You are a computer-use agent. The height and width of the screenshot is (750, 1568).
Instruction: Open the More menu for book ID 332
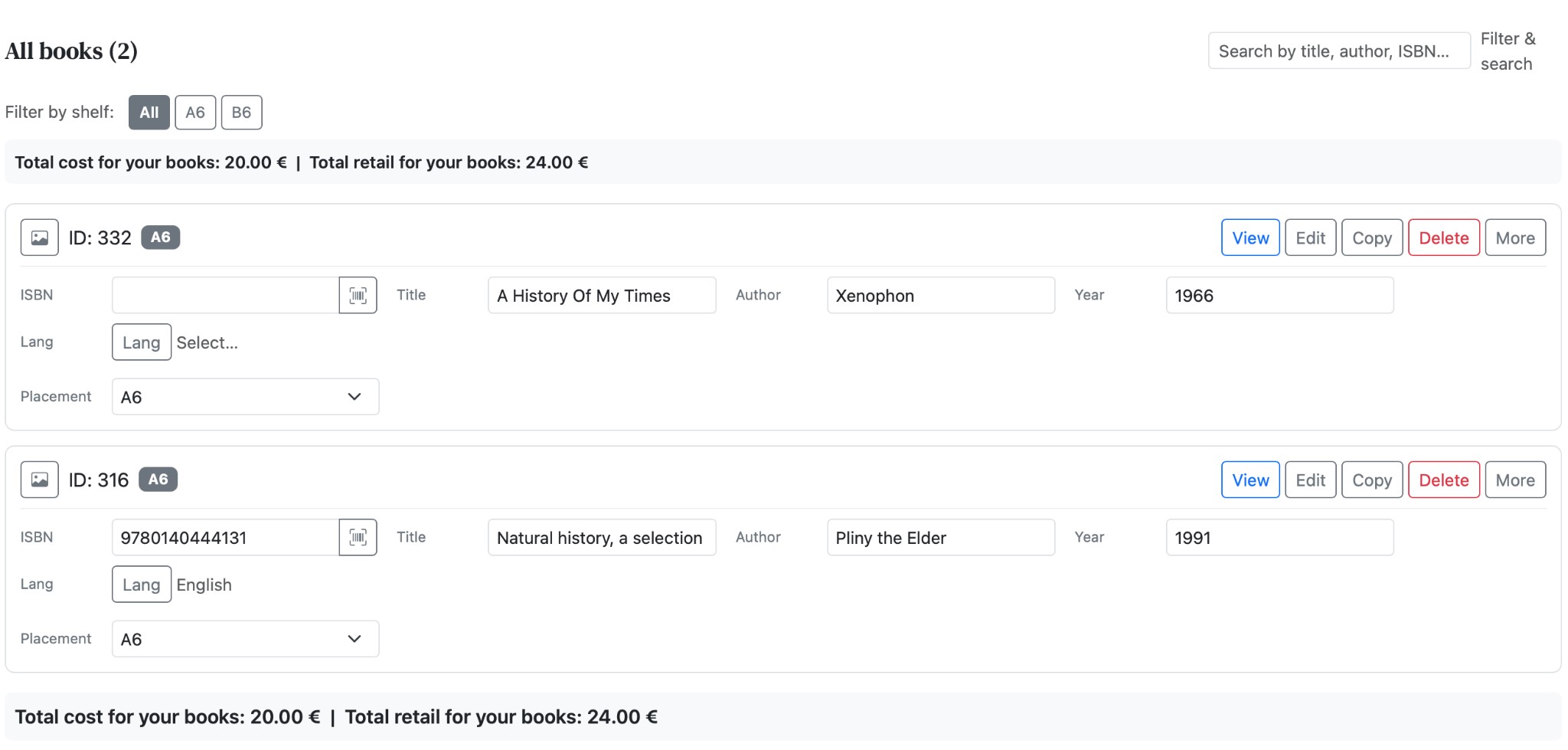pos(1514,237)
